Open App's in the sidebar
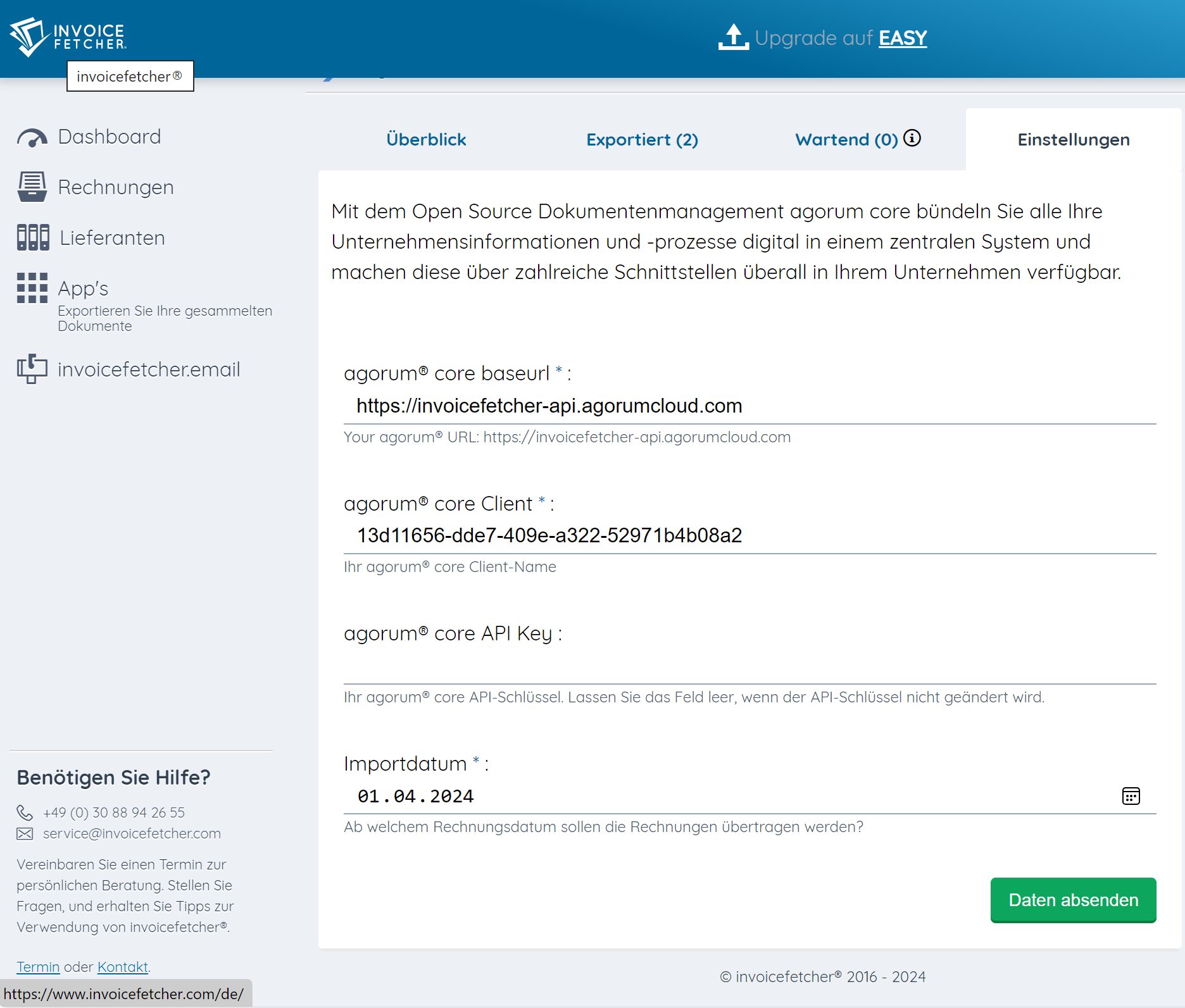The image size is (1185, 1008). click(83, 289)
